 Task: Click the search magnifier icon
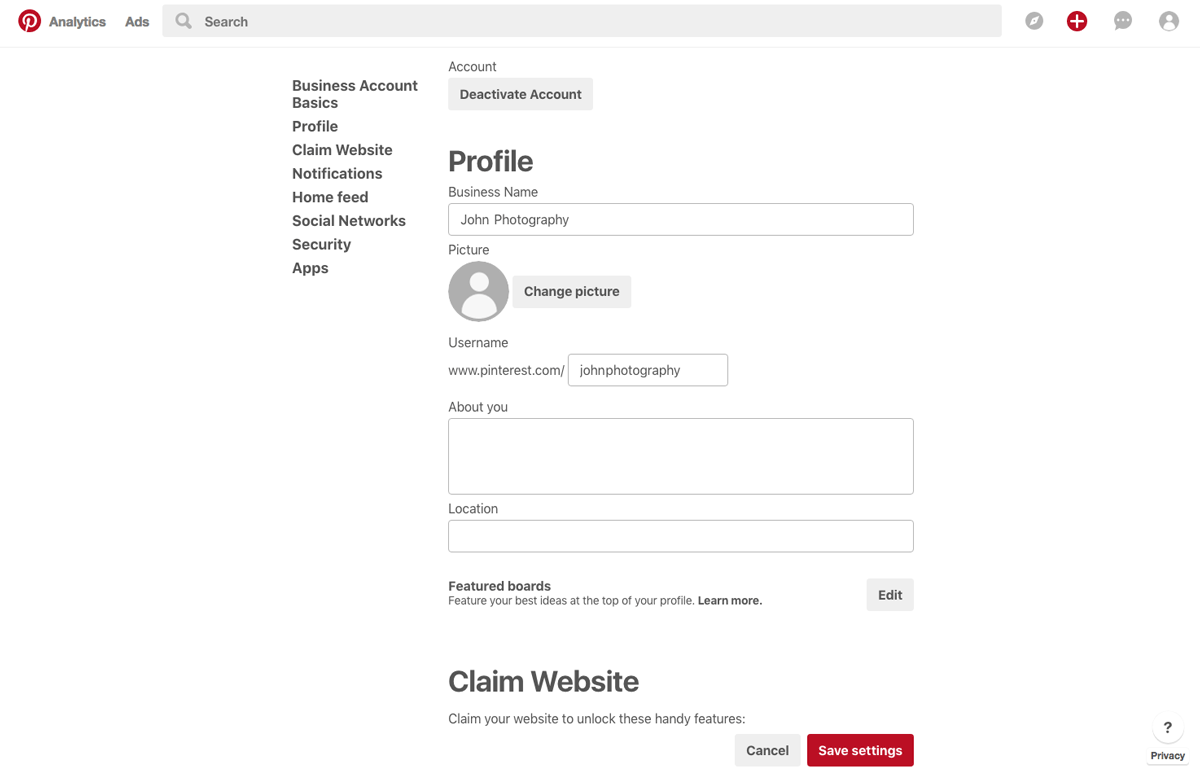tap(182, 20)
